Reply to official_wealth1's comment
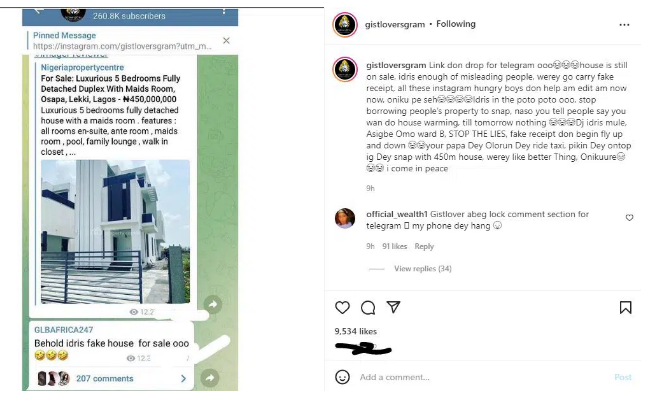 [424, 246]
